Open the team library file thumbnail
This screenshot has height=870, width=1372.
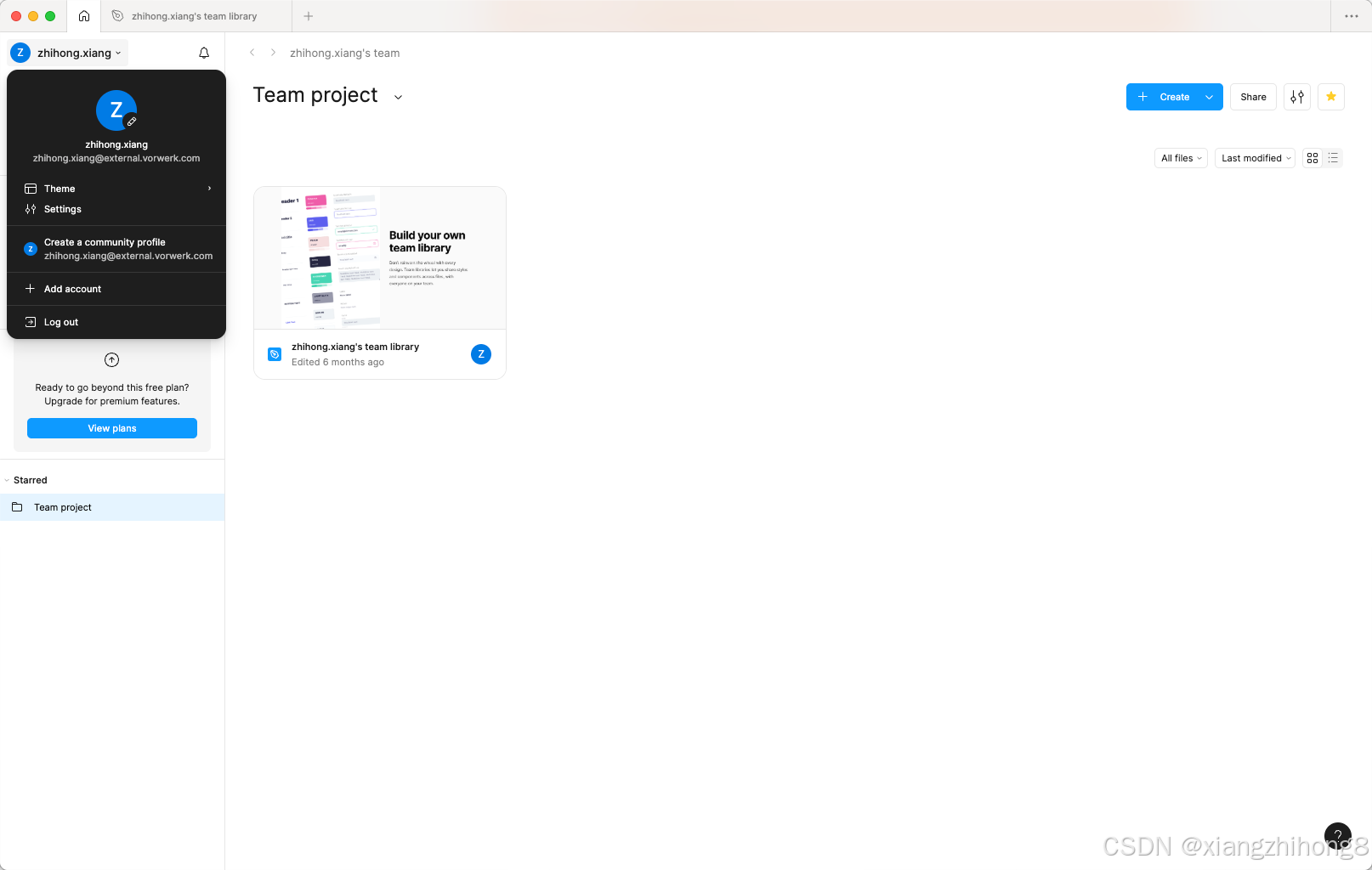point(380,257)
